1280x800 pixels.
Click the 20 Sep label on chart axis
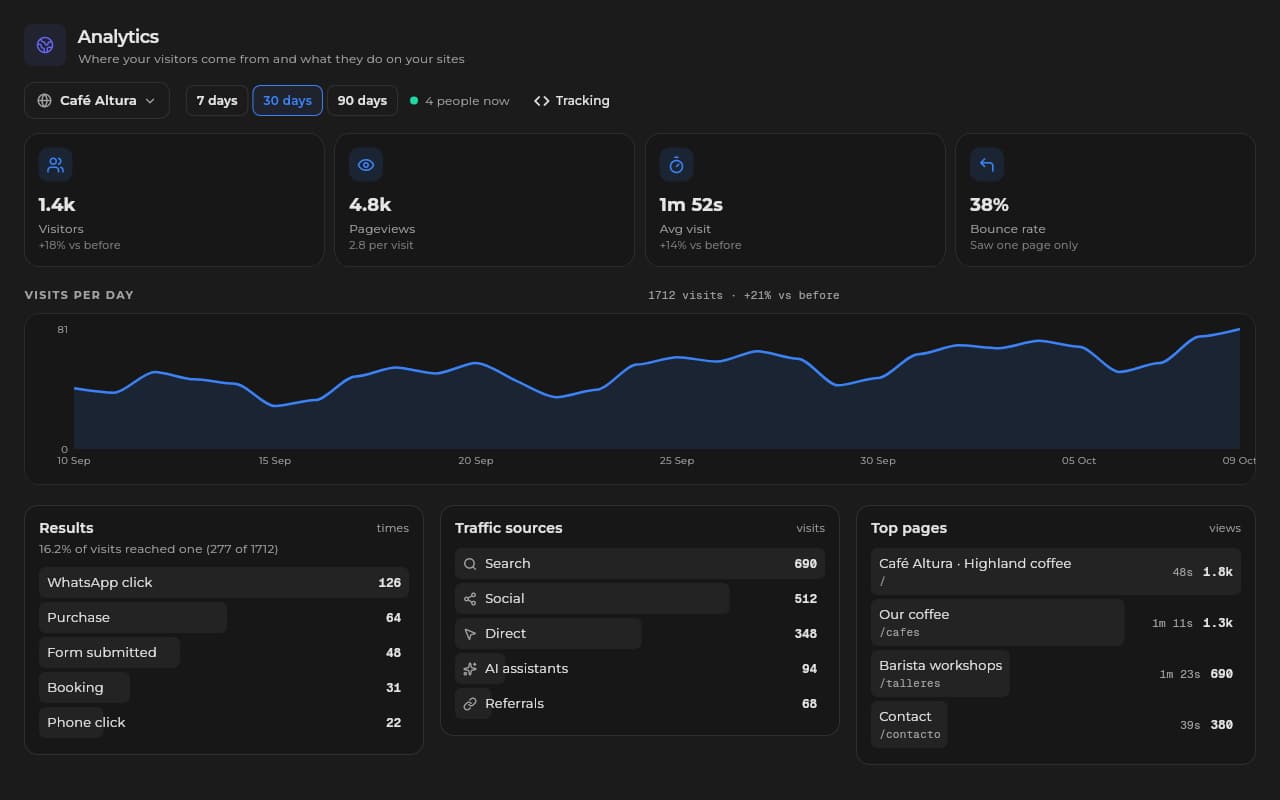tap(476, 461)
